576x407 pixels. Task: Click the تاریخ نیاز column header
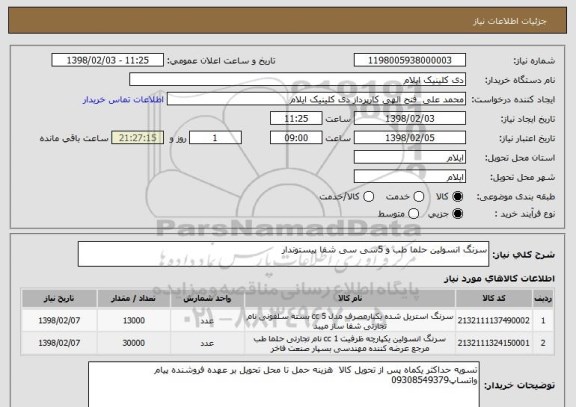point(59,298)
